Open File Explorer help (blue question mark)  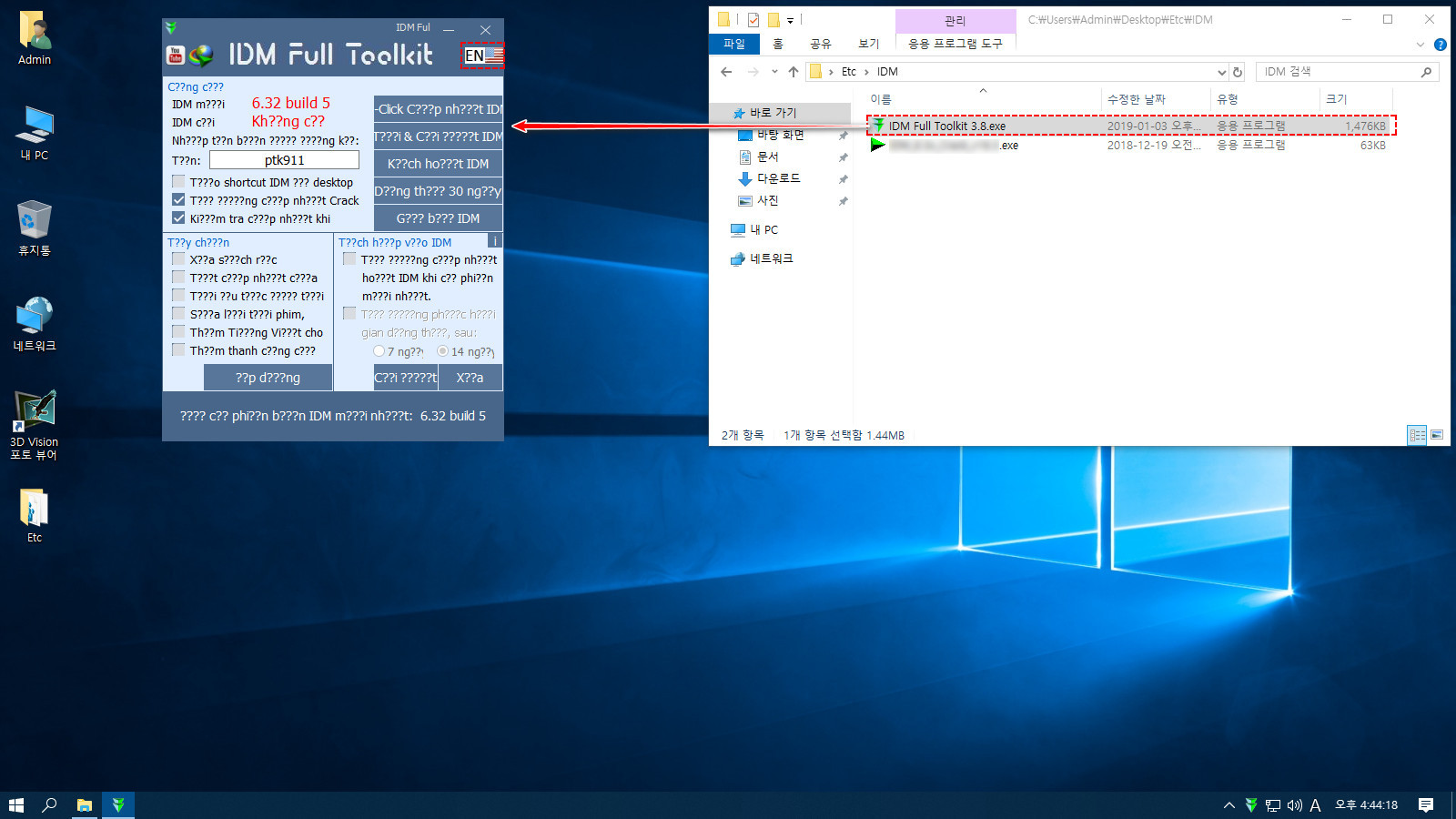tap(1441, 45)
